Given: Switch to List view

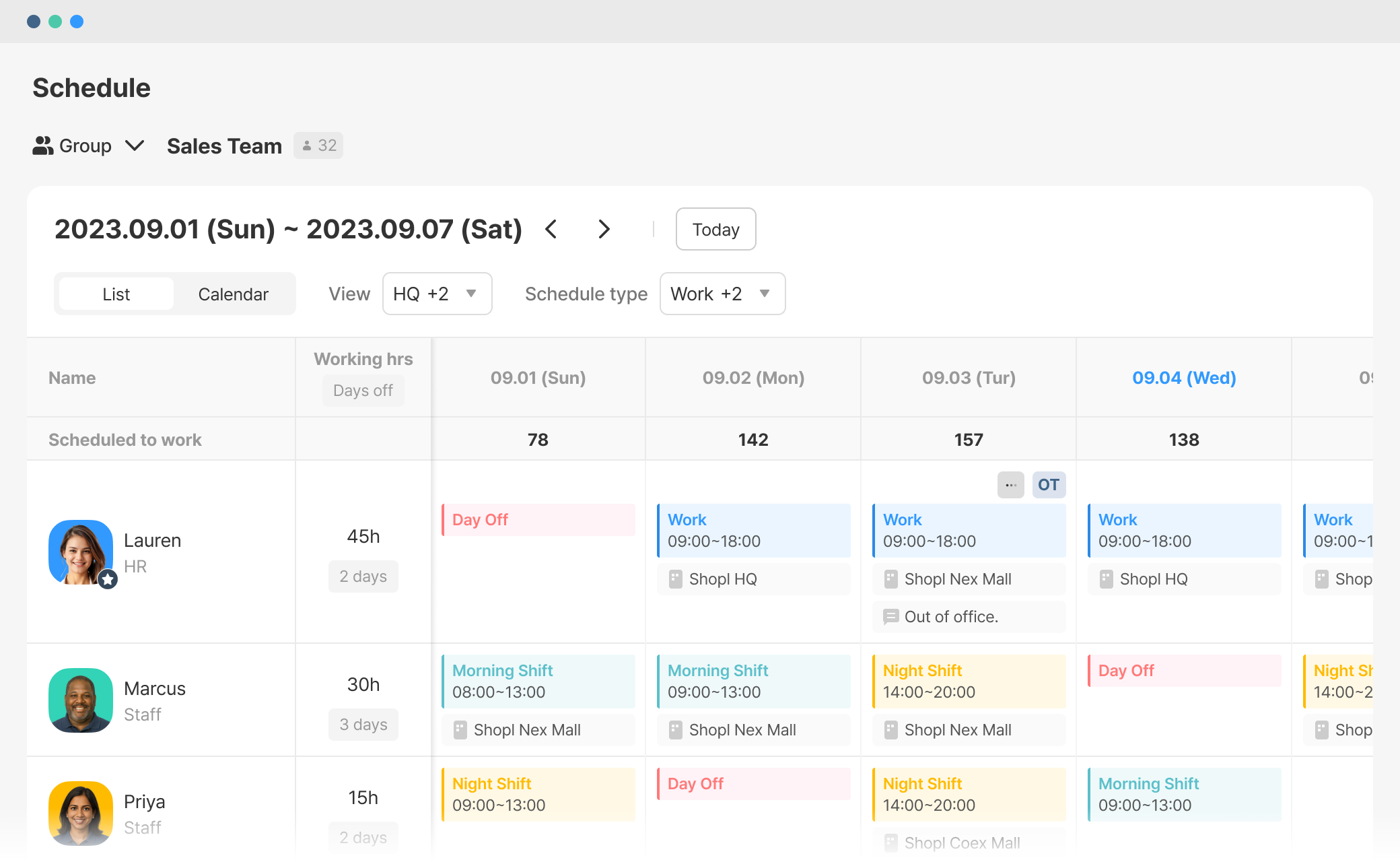Looking at the screenshot, I should 116,294.
